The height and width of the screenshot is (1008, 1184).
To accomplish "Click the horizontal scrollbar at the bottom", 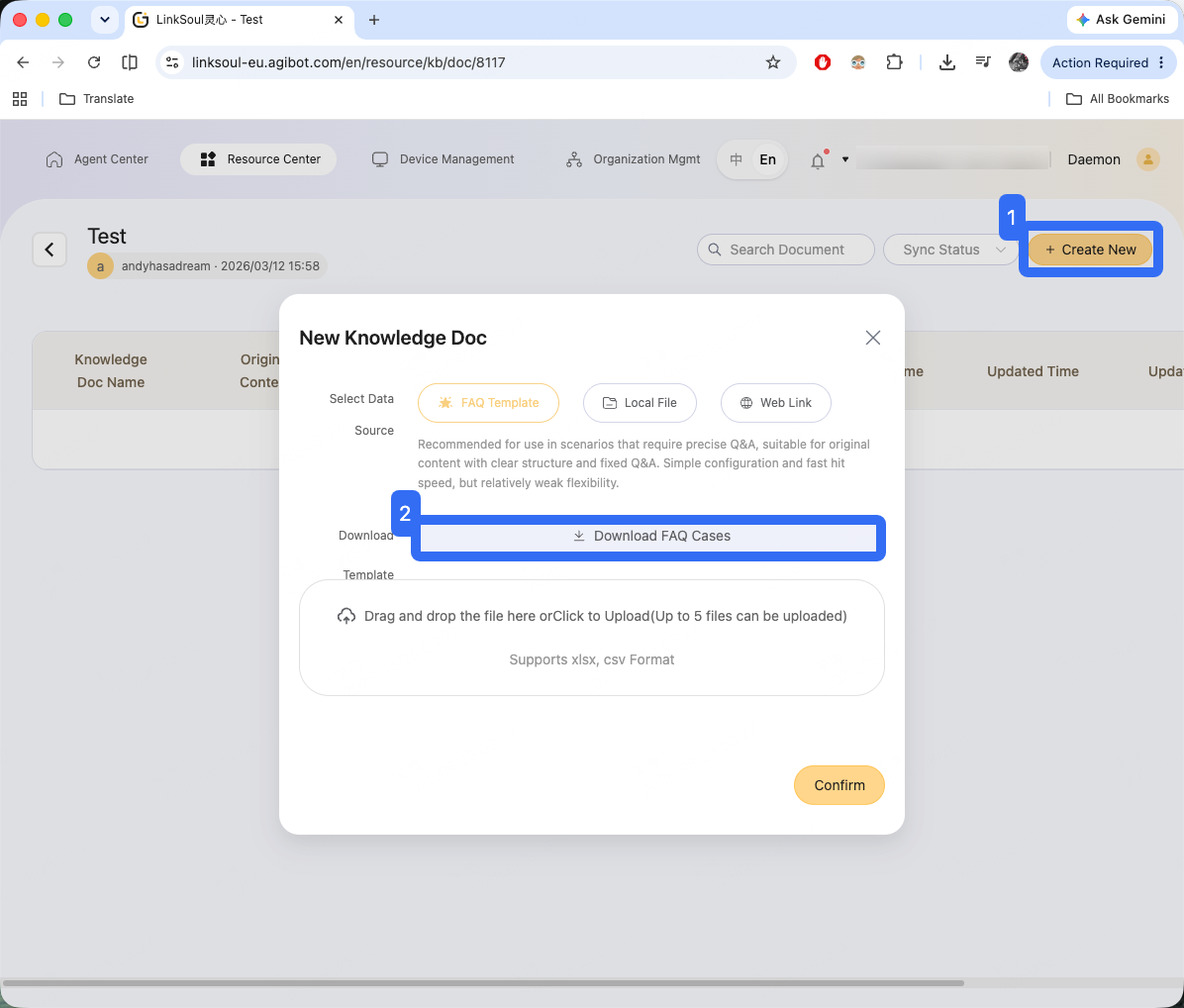I will (x=483, y=983).
